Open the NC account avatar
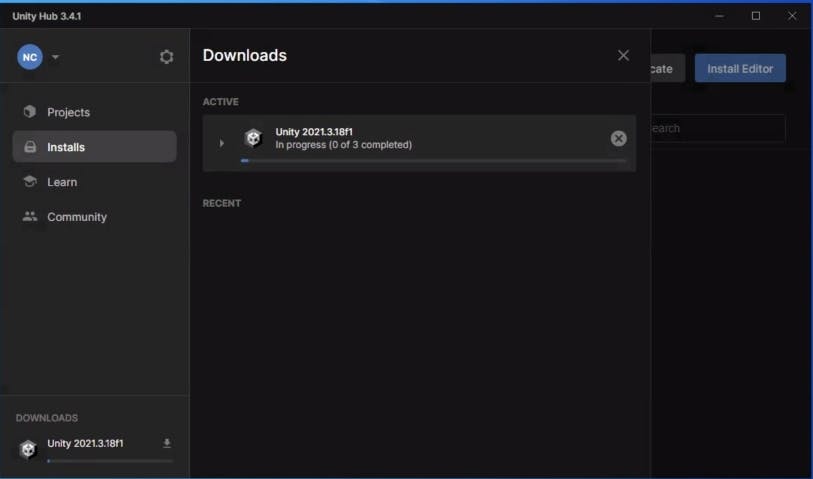Screen dimensions: 813x479 30,57
